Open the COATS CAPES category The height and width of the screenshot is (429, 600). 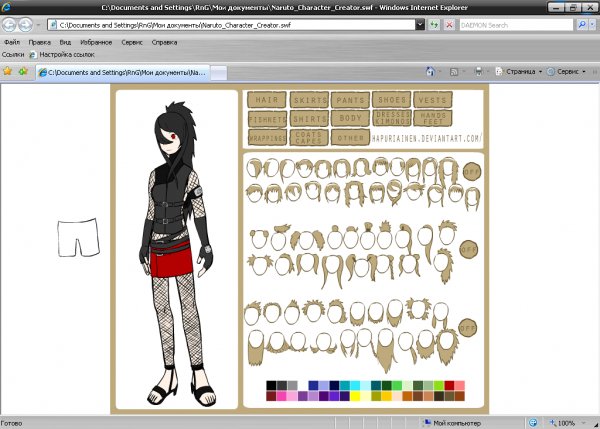(x=309, y=137)
